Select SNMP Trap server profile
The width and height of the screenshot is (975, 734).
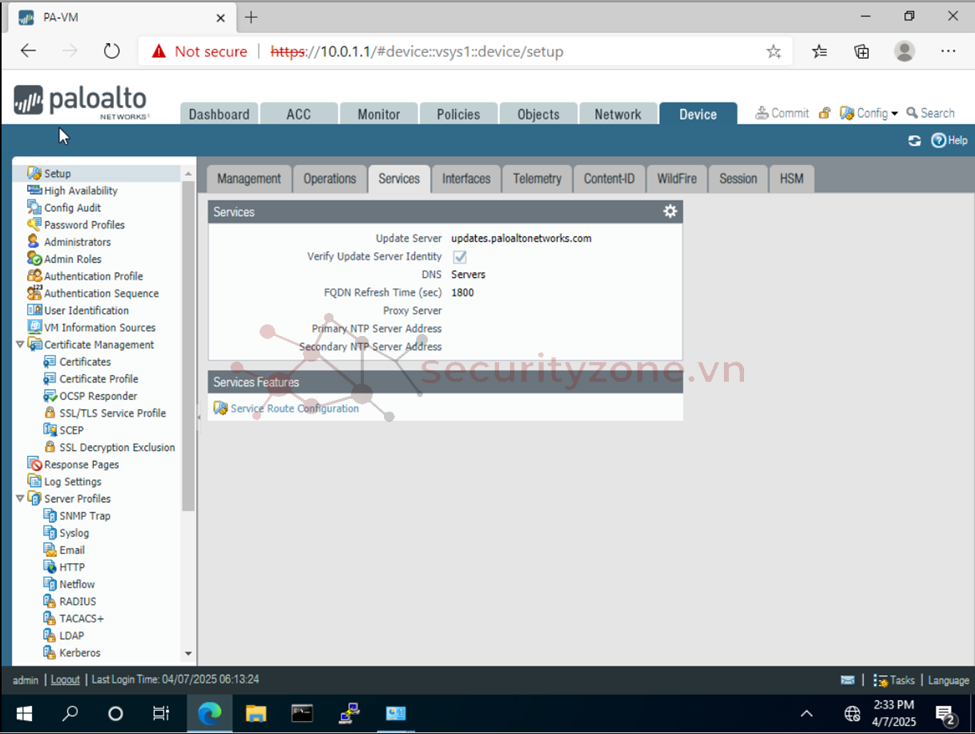[85, 516]
